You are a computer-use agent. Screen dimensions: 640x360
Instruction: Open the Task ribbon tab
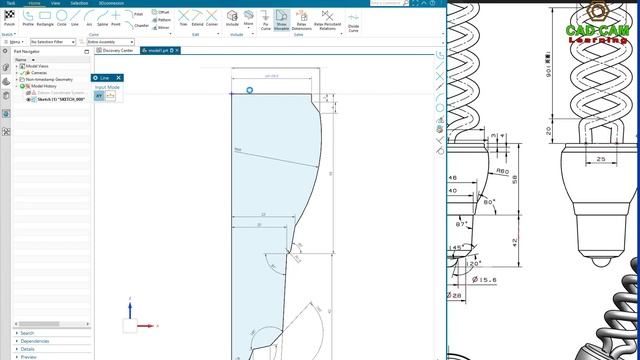coord(11,3)
